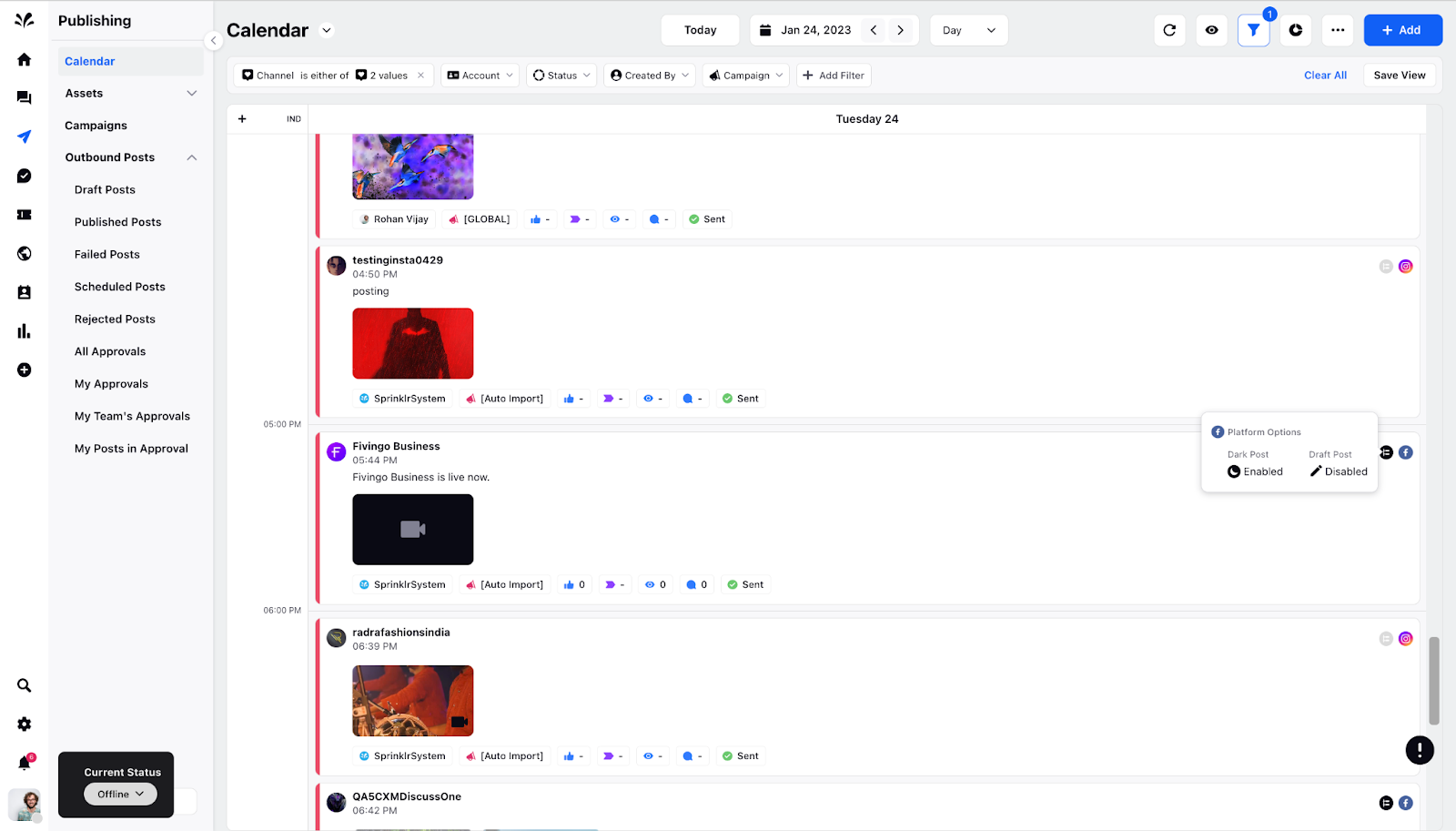Screen dimensions: 1456x831
Task: Go to previous day arrow
Action: [x=874, y=30]
